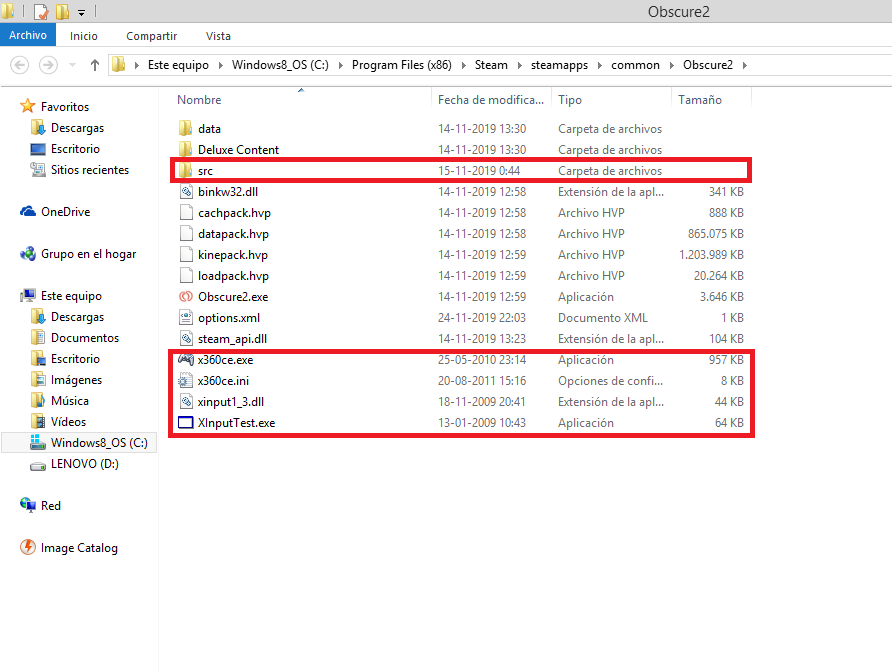This screenshot has width=892, height=672.
Task: Select loadpack.hvp file icon
Action: tap(185, 275)
